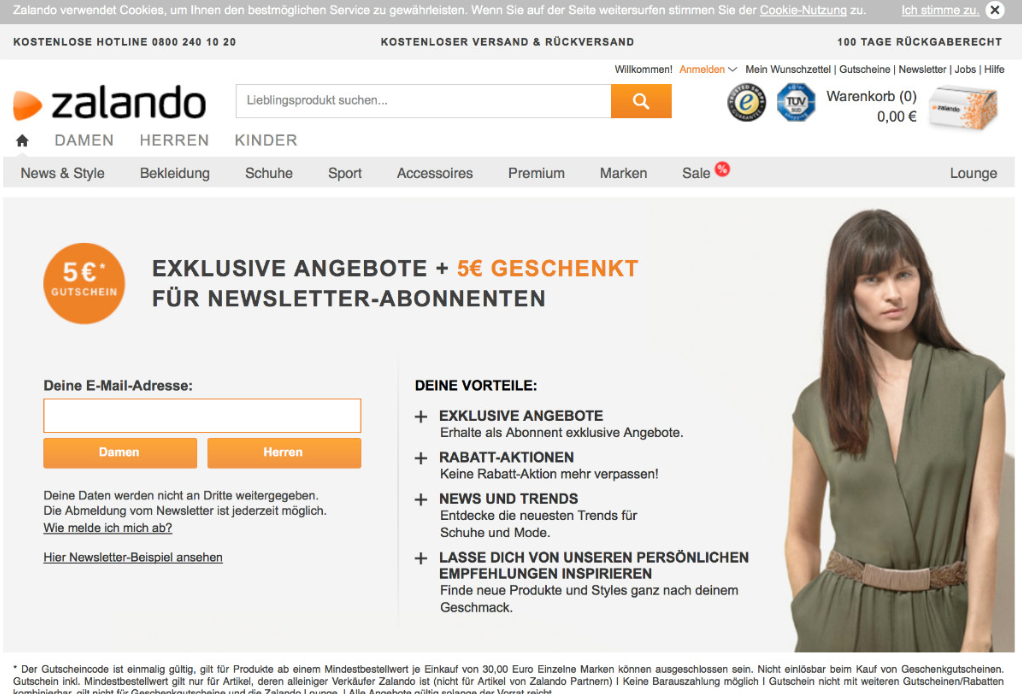The image size is (1022, 694).
Task: Open the TÜV certification badge
Action: click(796, 102)
